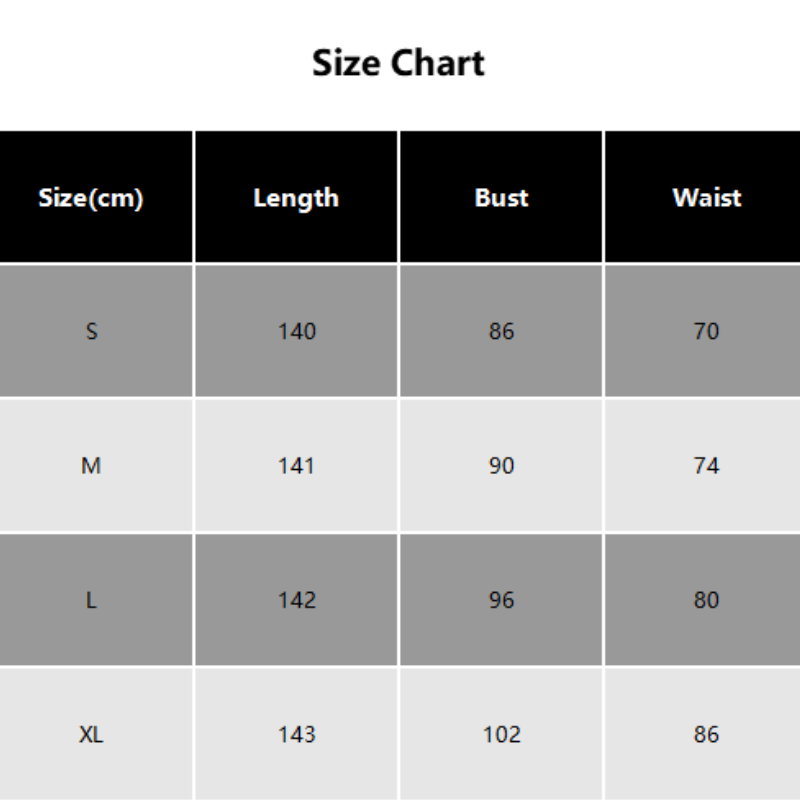
Task: Click the Size Chart title
Action: pyautogui.click(x=398, y=63)
